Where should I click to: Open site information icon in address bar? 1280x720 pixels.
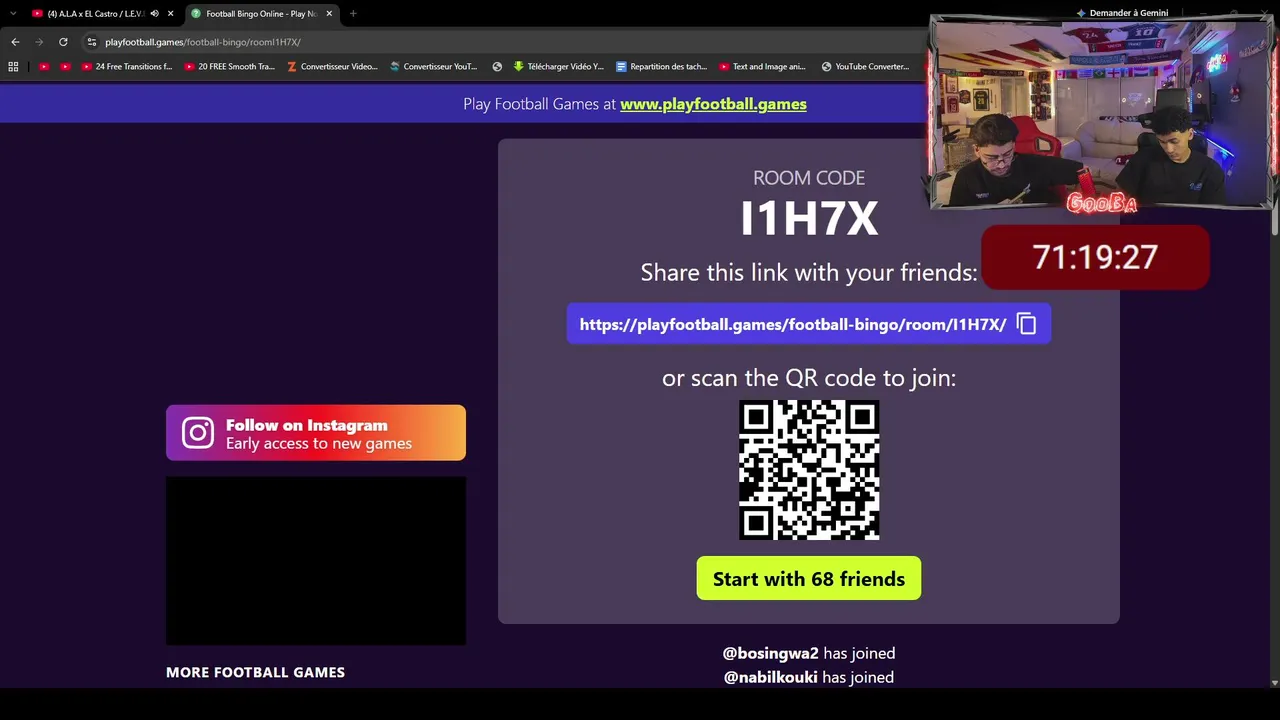pyautogui.click(x=92, y=42)
